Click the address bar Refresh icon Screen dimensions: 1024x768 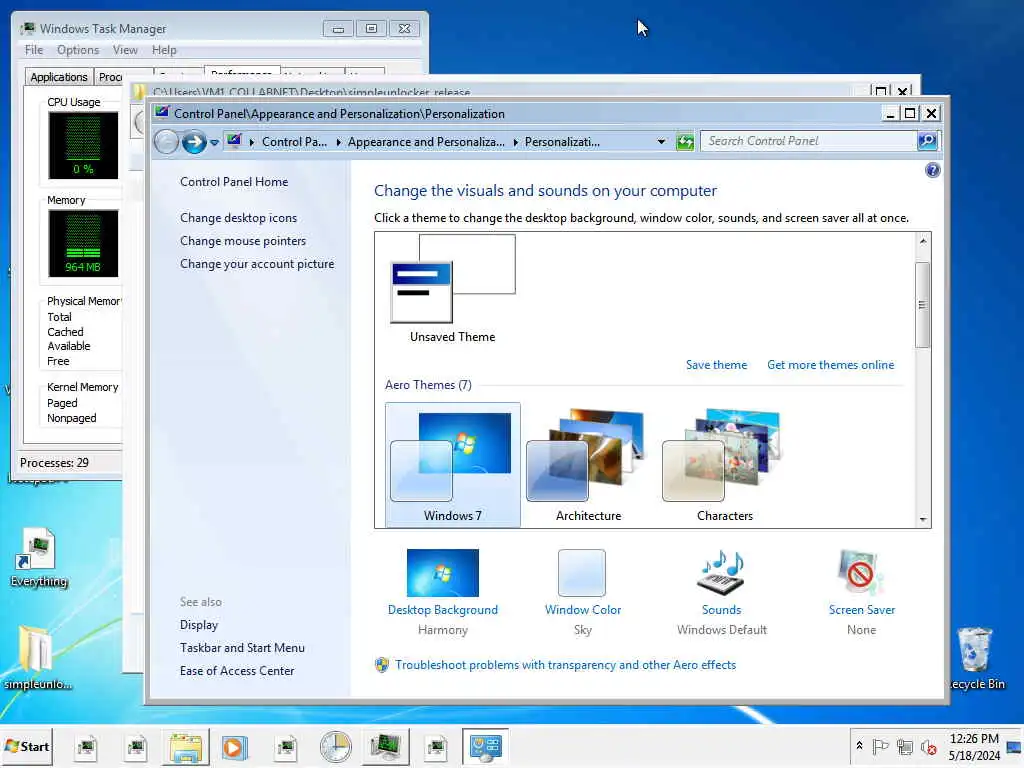click(x=685, y=142)
